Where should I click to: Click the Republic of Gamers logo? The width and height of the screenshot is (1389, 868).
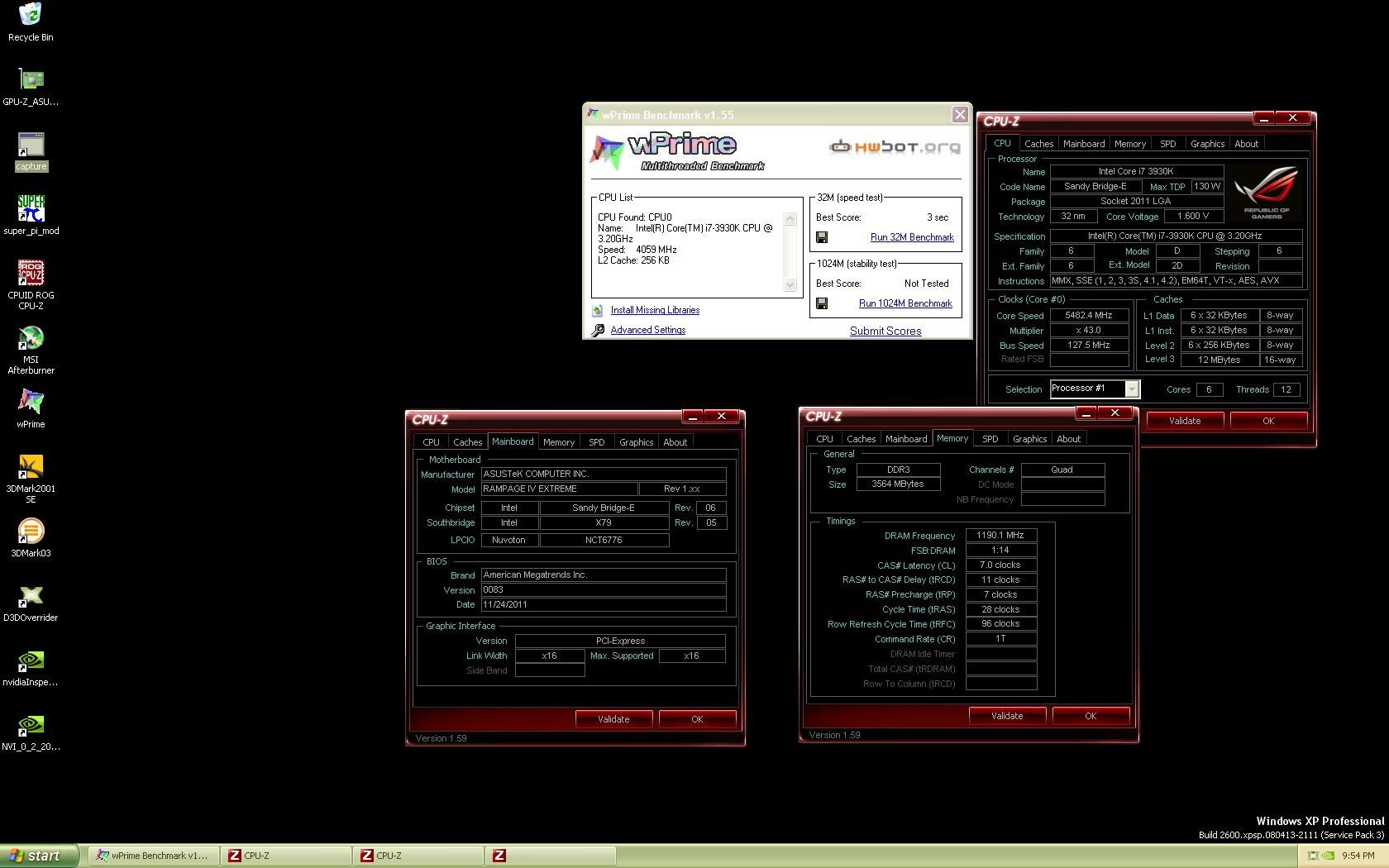tap(1267, 191)
